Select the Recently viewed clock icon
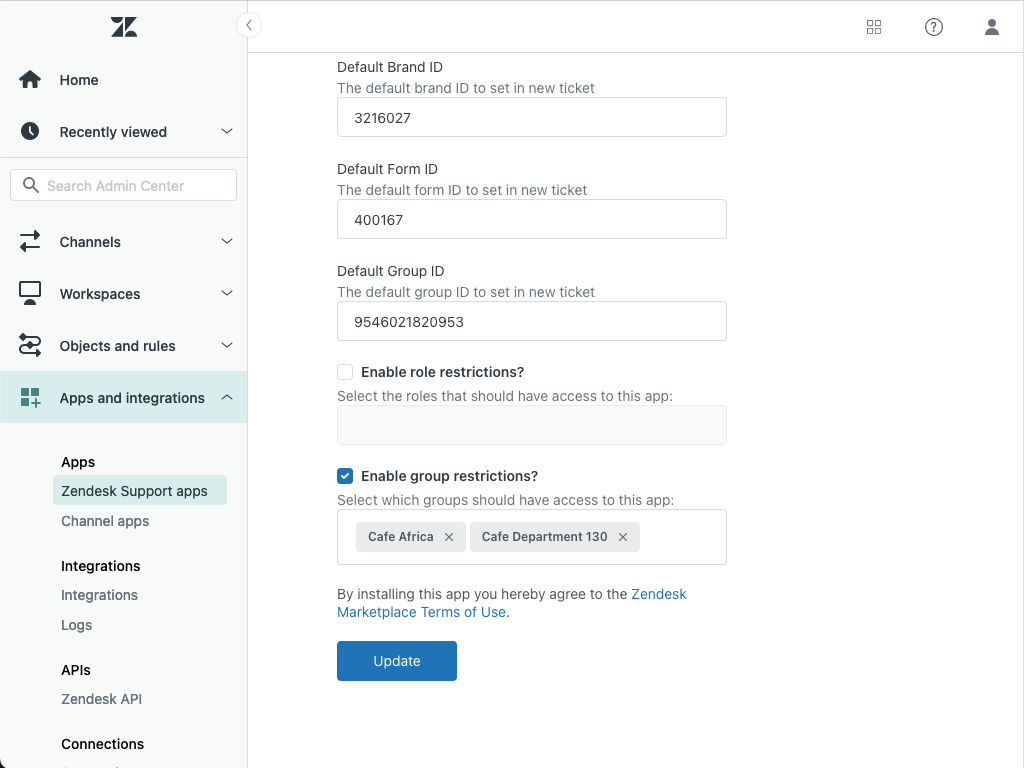The height and width of the screenshot is (768, 1024). click(x=29, y=131)
